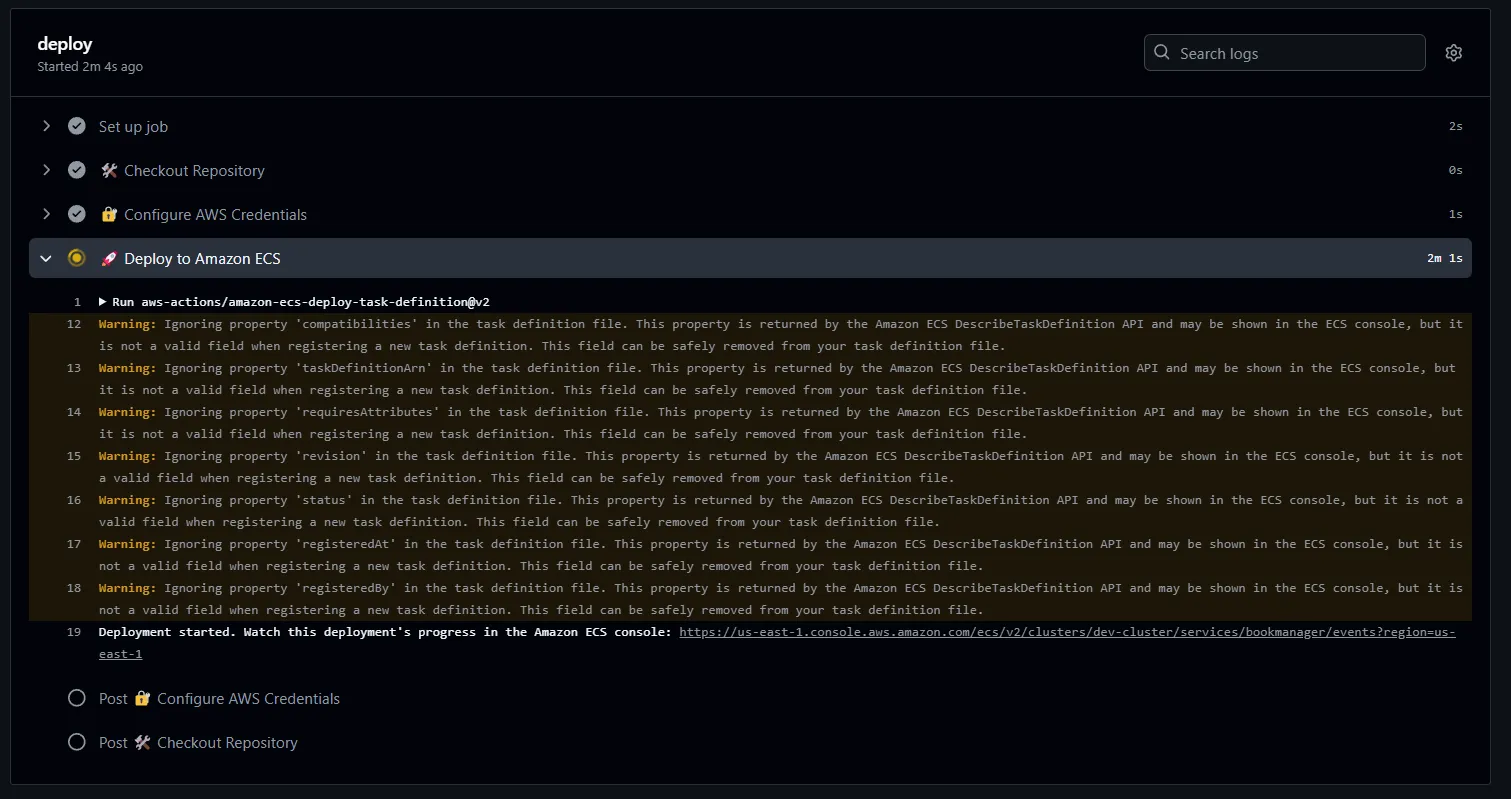Expand the Configure AWS Credentials step chevron
The image size is (1511, 799).
click(x=46, y=214)
